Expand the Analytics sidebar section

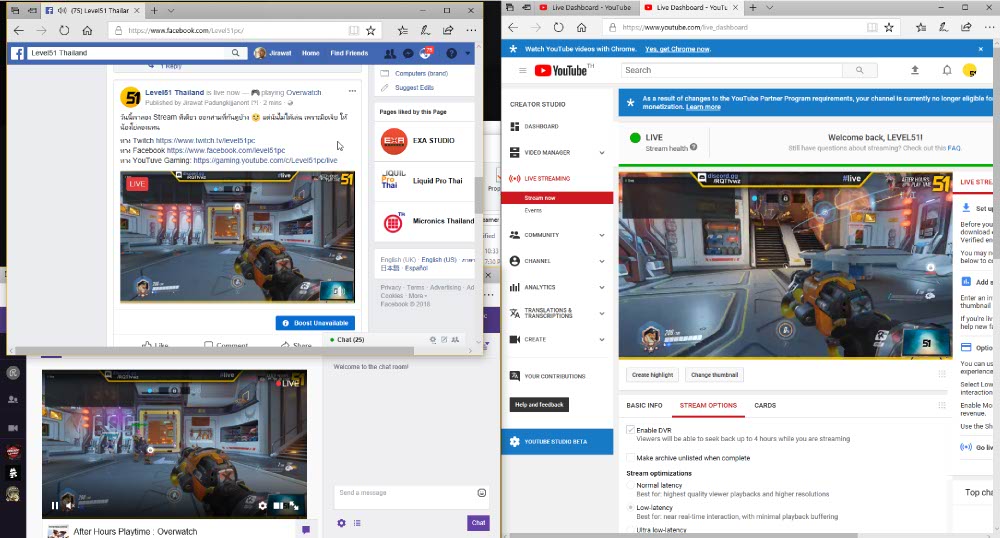pos(602,287)
